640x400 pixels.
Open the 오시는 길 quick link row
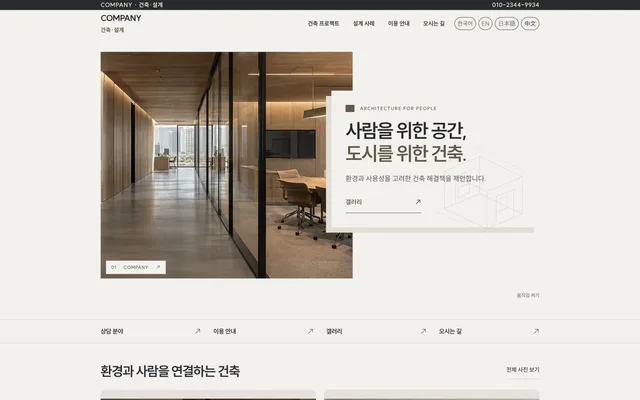[x=489, y=331]
